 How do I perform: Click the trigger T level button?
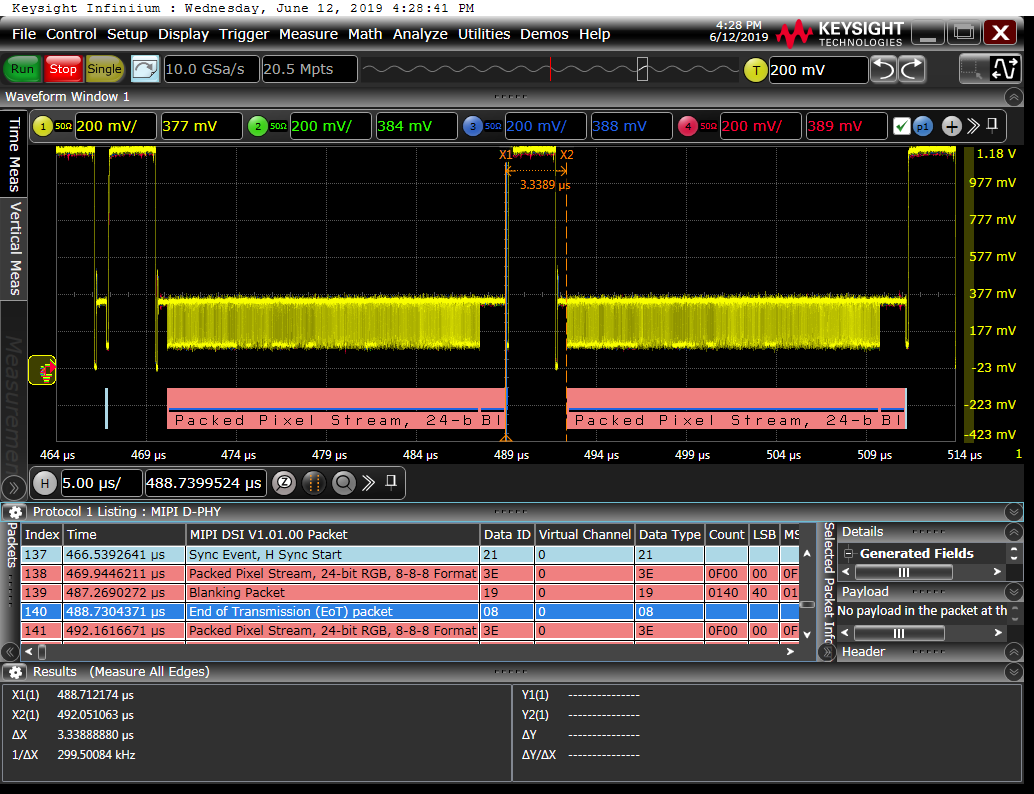756,70
